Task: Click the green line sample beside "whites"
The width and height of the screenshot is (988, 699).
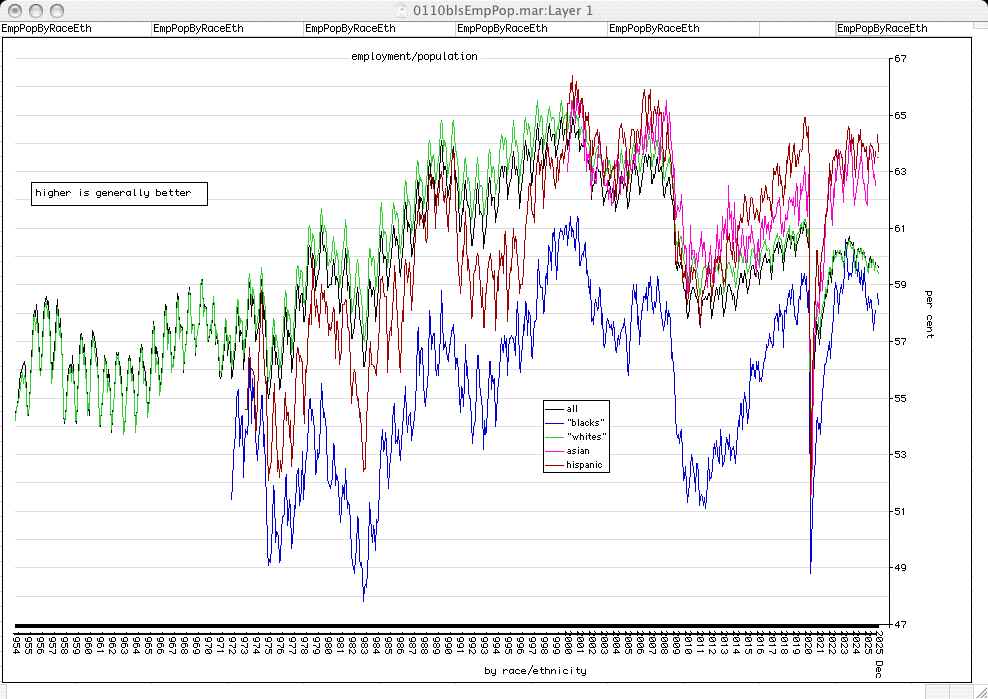Action: click(x=554, y=437)
